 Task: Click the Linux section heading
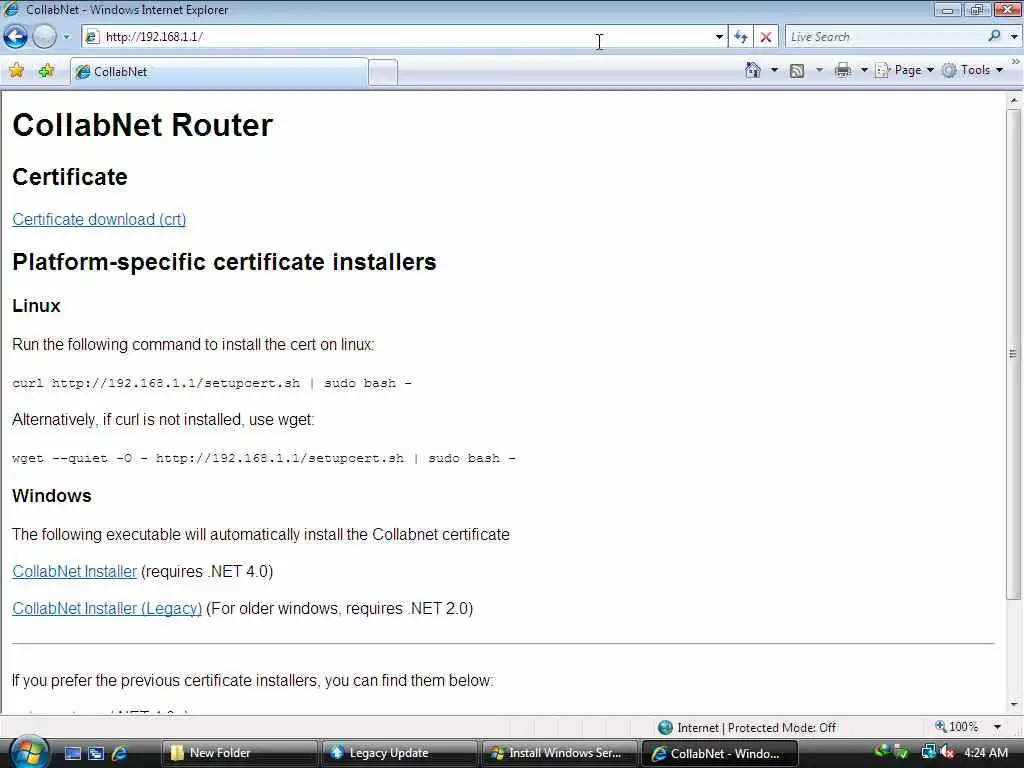[36, 306]
